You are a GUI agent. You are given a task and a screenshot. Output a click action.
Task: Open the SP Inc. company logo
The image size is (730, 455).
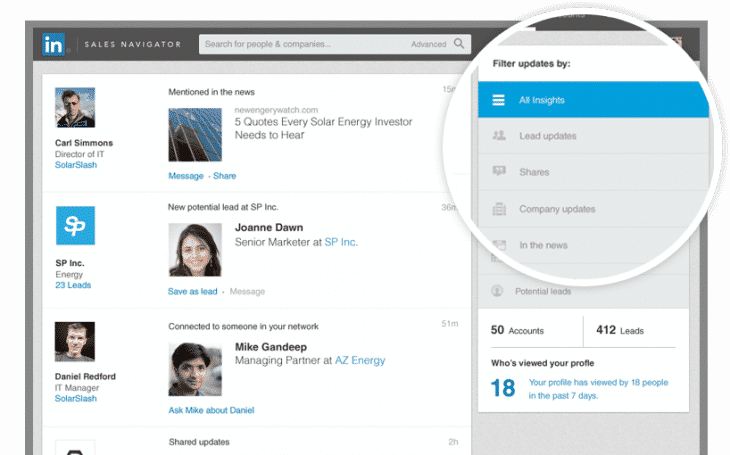point(75,226)
